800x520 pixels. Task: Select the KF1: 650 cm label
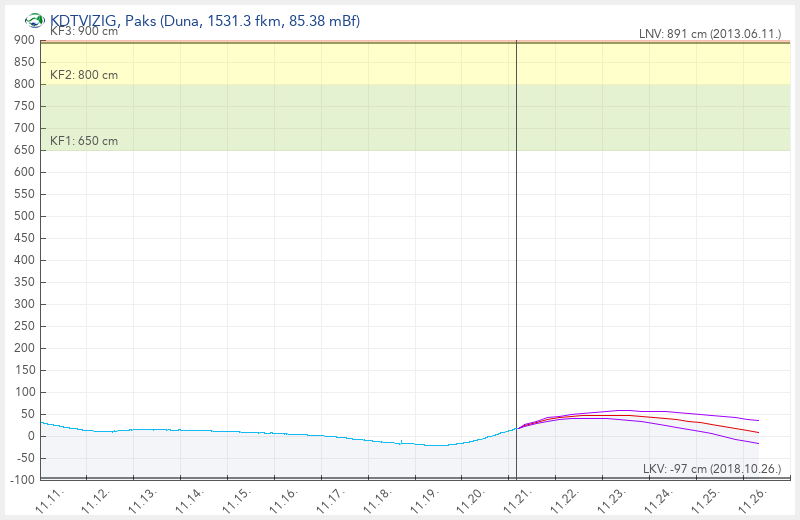(x=83, y=141)
